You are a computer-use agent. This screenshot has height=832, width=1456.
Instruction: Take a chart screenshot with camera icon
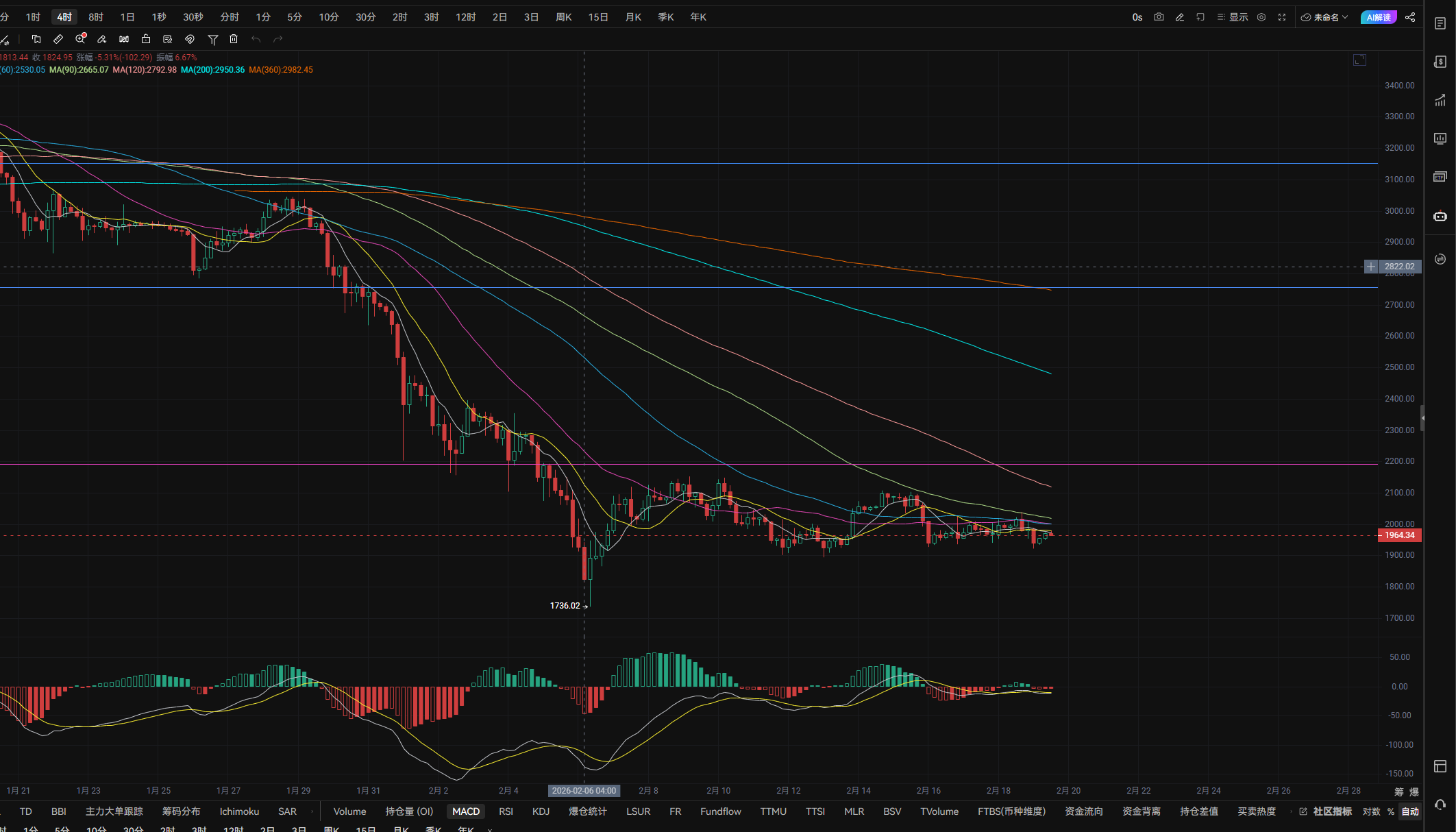pyautogui.click(x=1159, y=17)
